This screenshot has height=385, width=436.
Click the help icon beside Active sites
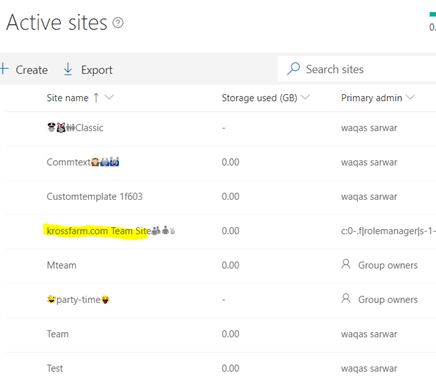pos(118,23)
